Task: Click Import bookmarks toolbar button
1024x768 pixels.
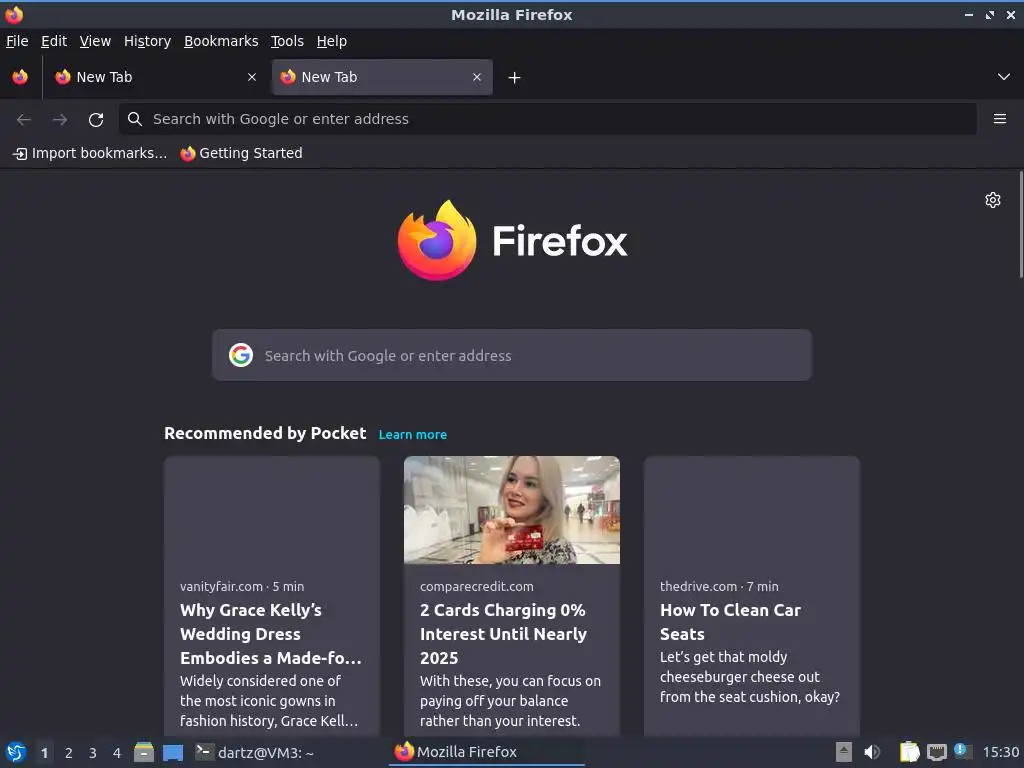Action: coord(90,153)
